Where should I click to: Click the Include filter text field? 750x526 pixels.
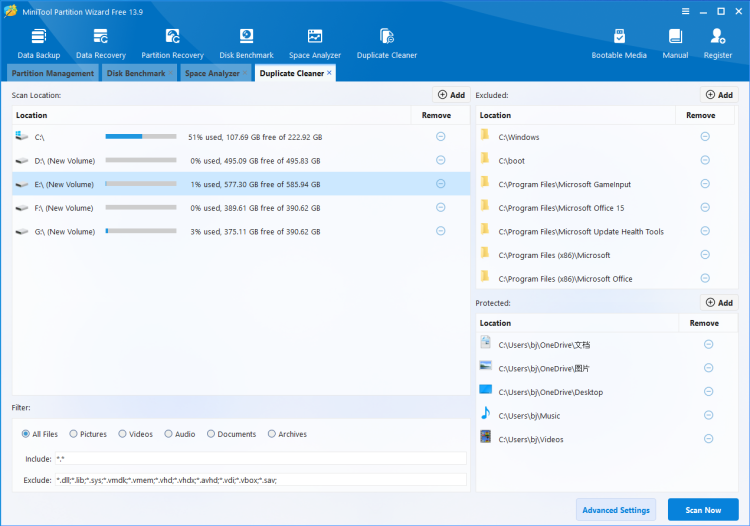pyautogui.click(x=261, y=459)
